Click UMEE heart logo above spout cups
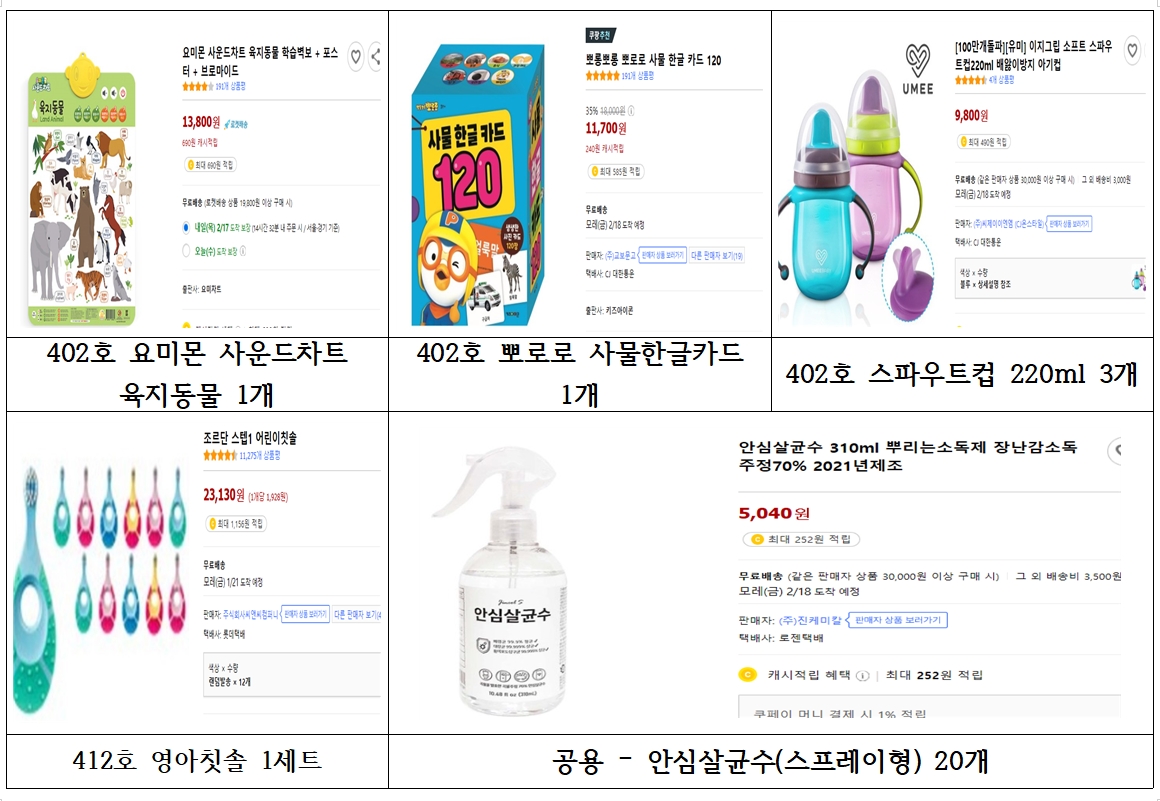The width and height of the screenshot is (1160, 801). (x=917, y=61)
